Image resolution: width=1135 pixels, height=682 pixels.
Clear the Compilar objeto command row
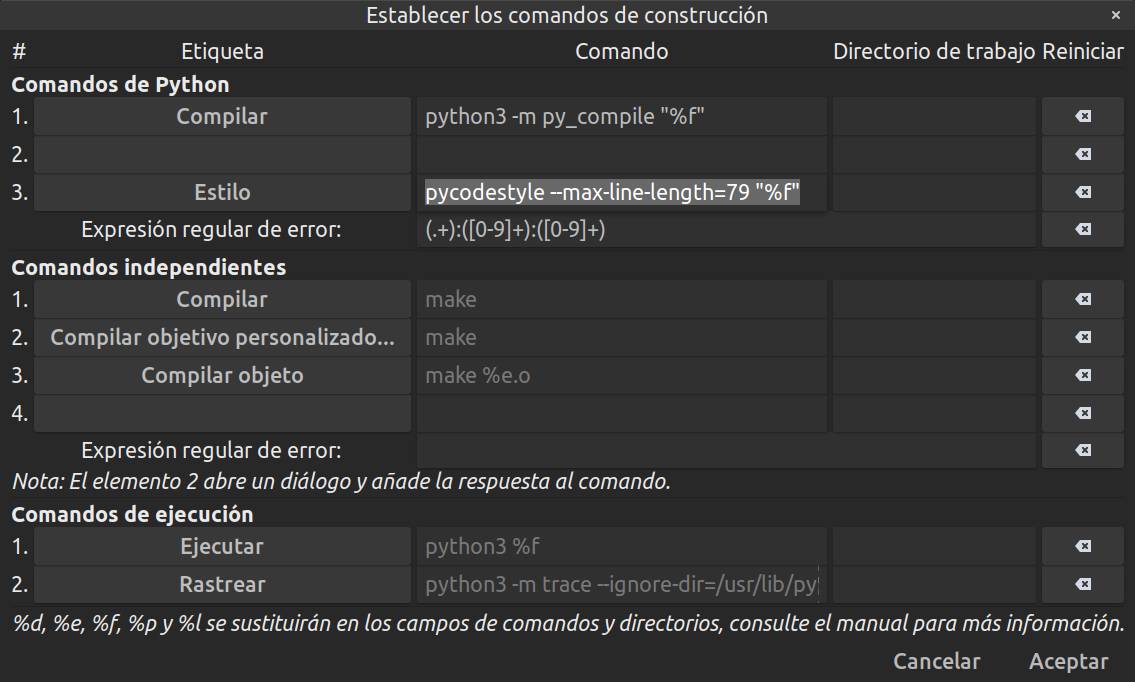point(1083,375)
